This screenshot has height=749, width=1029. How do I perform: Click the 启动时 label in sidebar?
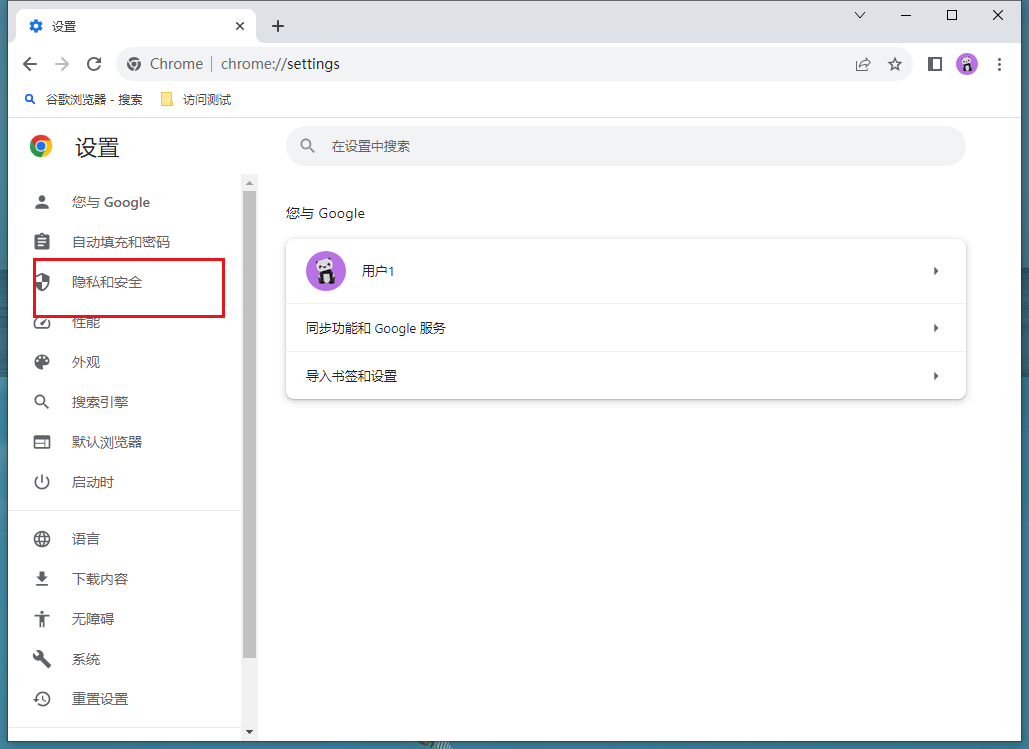[93, 482]
